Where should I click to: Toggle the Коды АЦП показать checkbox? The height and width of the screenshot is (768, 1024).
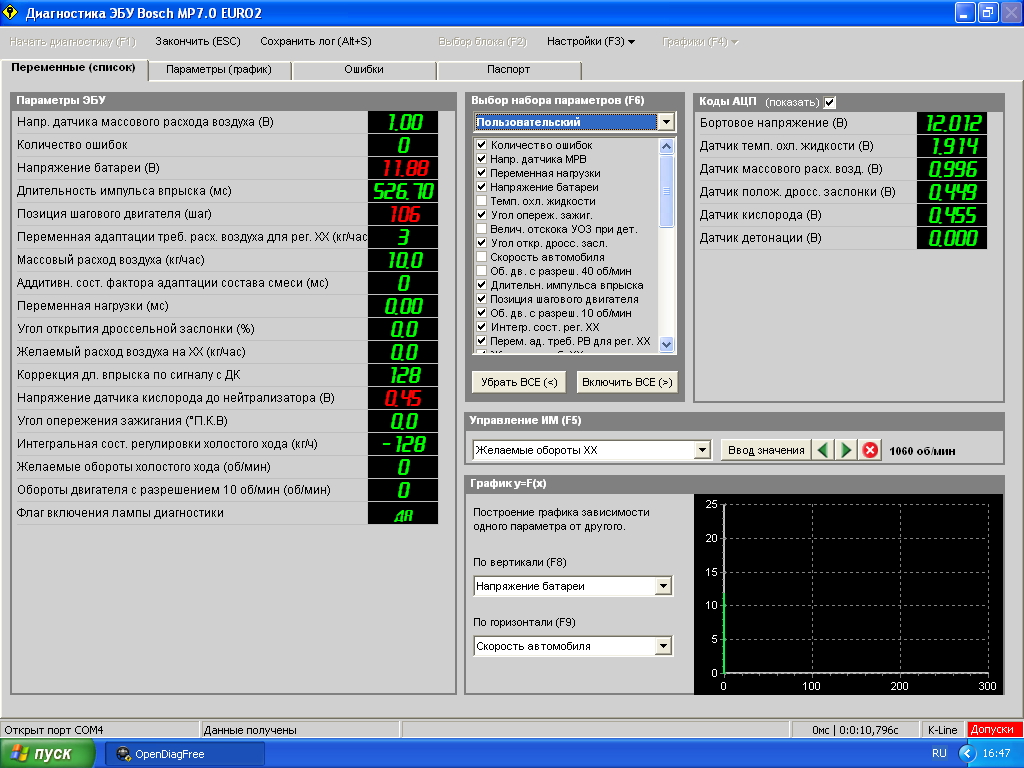(x=829, y=102)
